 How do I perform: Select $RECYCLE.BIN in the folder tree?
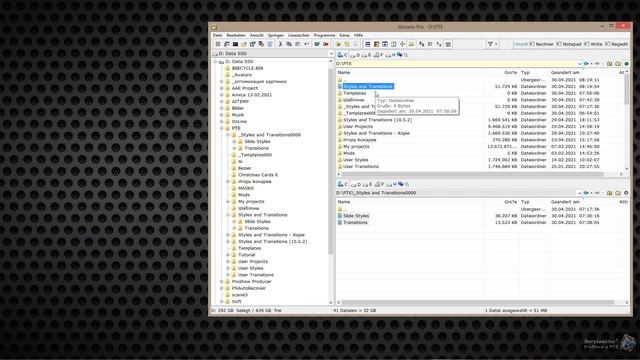pyautogui.click(x=247, y=68)
